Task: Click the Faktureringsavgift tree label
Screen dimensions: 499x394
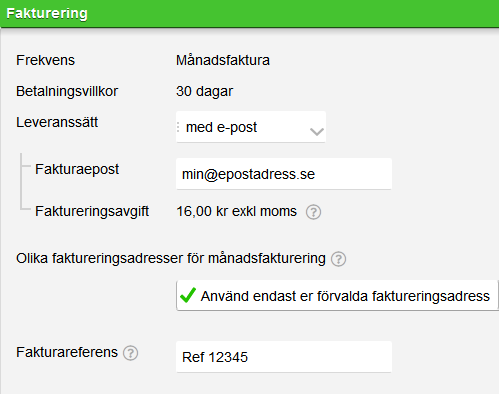Action: (92, 212)
